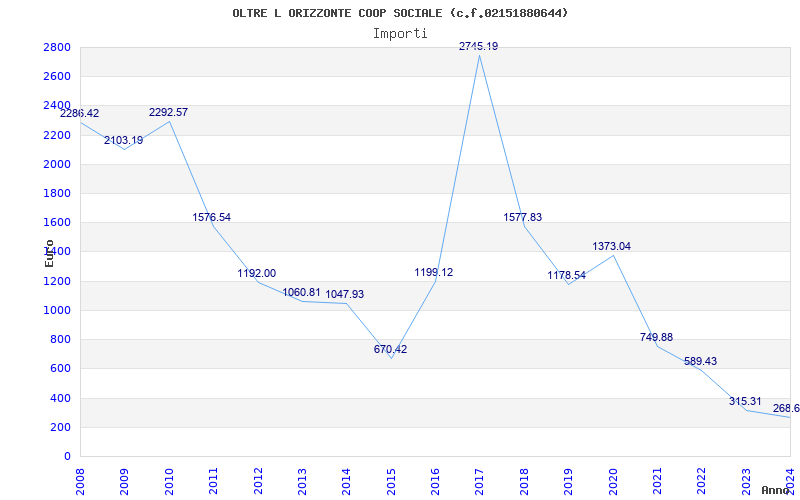The width and height of the screenshot is (800, 500).
Task: Click the 2012 x-axis year label
Action: click(258, 481)
